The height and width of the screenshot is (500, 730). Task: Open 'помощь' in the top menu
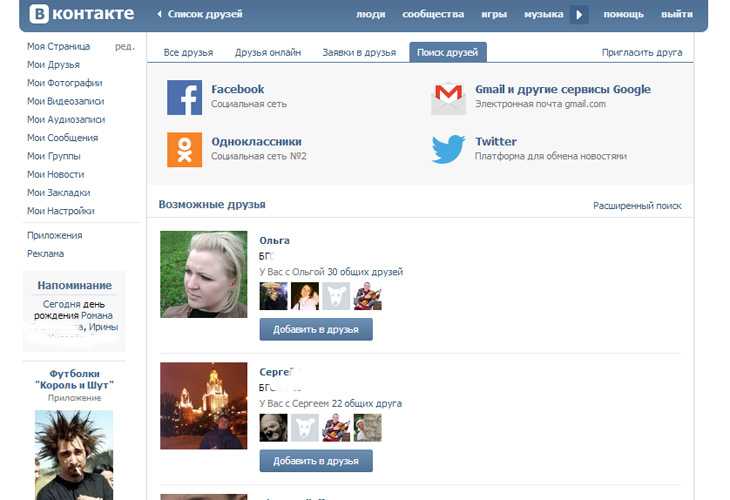[623, 14]
